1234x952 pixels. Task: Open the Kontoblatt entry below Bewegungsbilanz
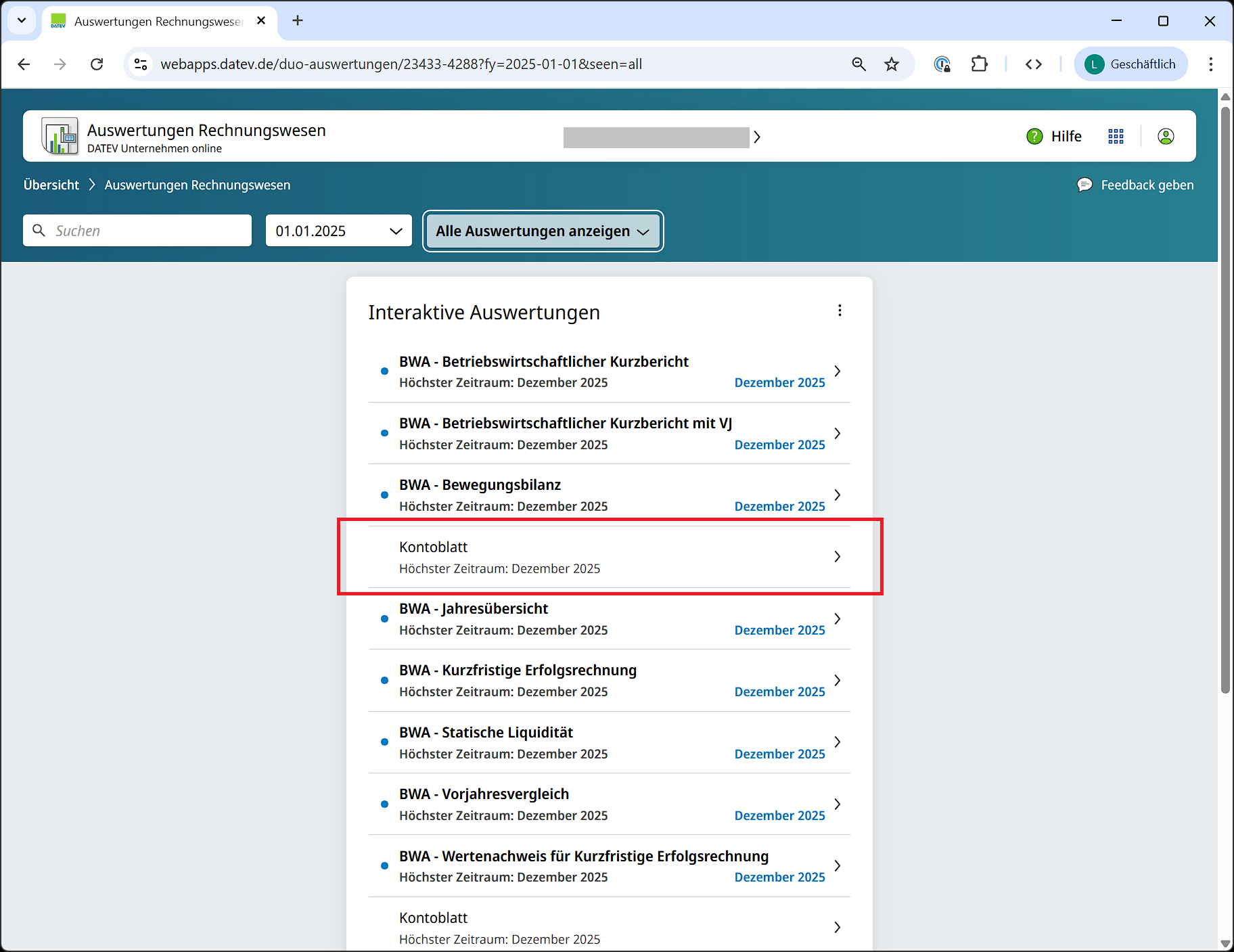(x=609, y=557)
